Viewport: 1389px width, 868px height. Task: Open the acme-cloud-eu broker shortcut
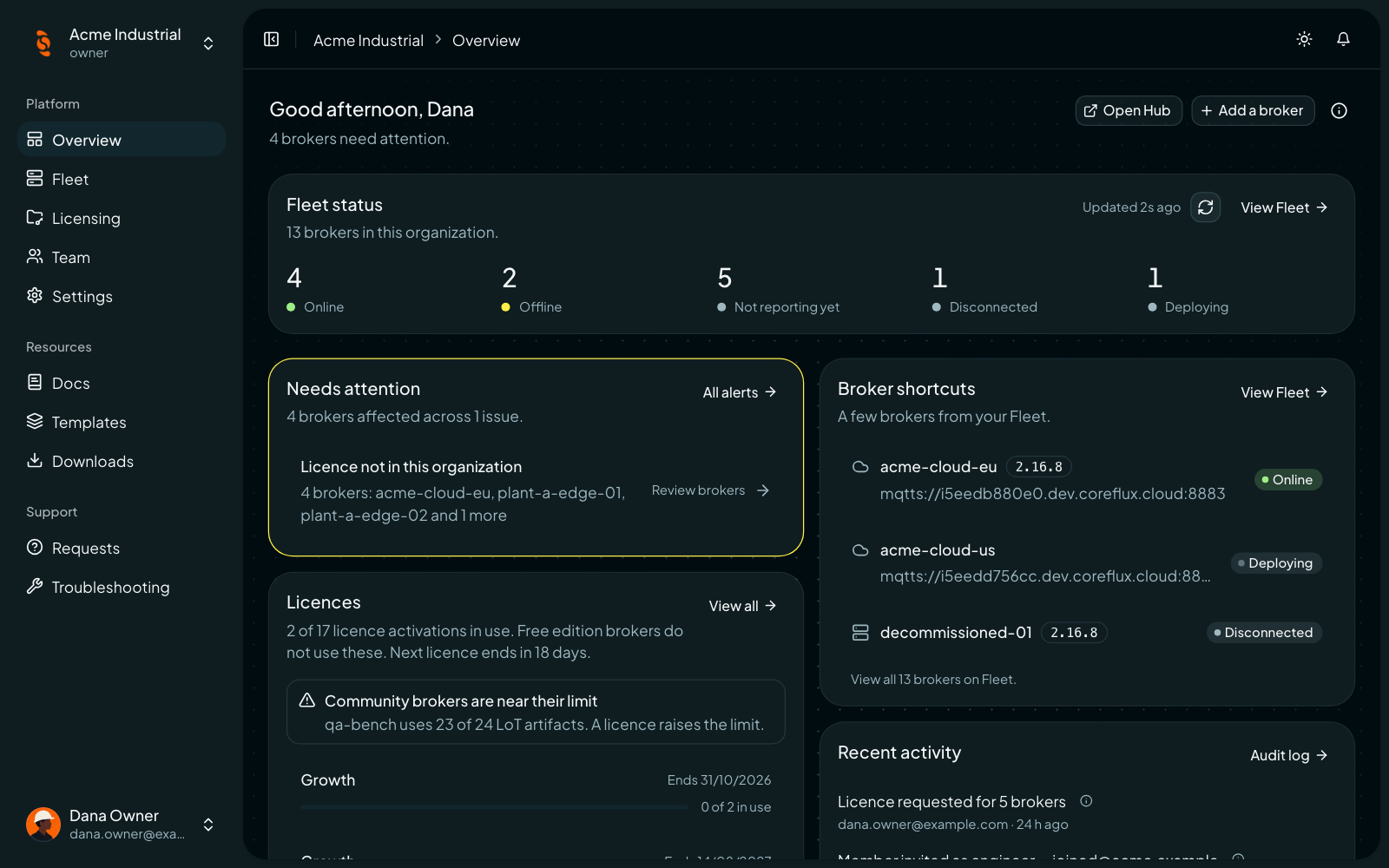(1087, 480)
